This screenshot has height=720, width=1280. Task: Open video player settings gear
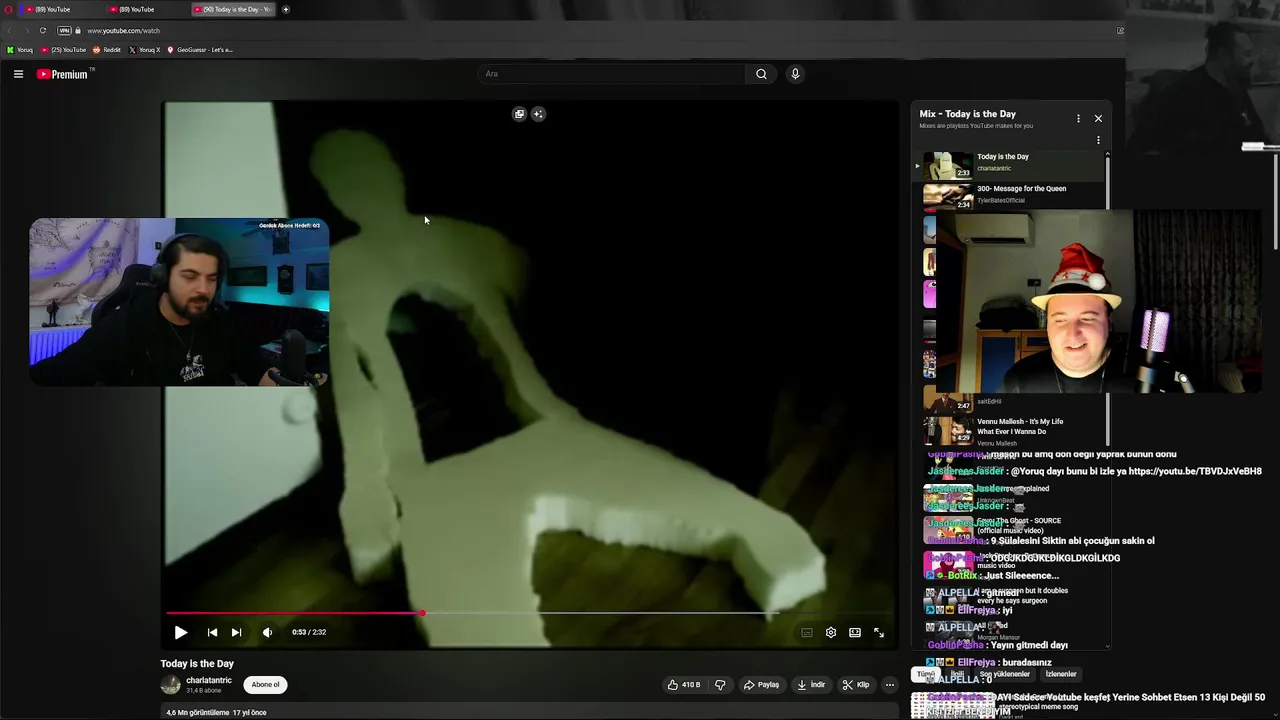pos(831,632)
